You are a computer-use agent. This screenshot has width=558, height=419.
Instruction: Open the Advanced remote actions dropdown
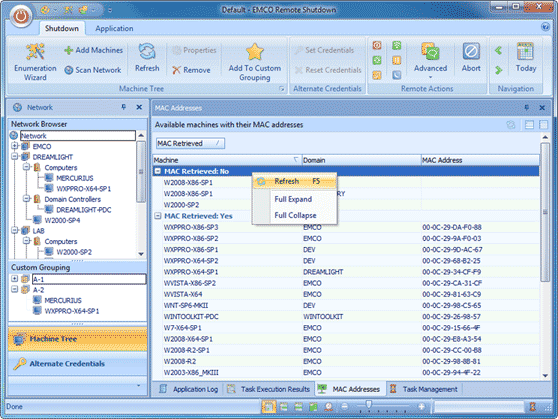tap(430, 61)
